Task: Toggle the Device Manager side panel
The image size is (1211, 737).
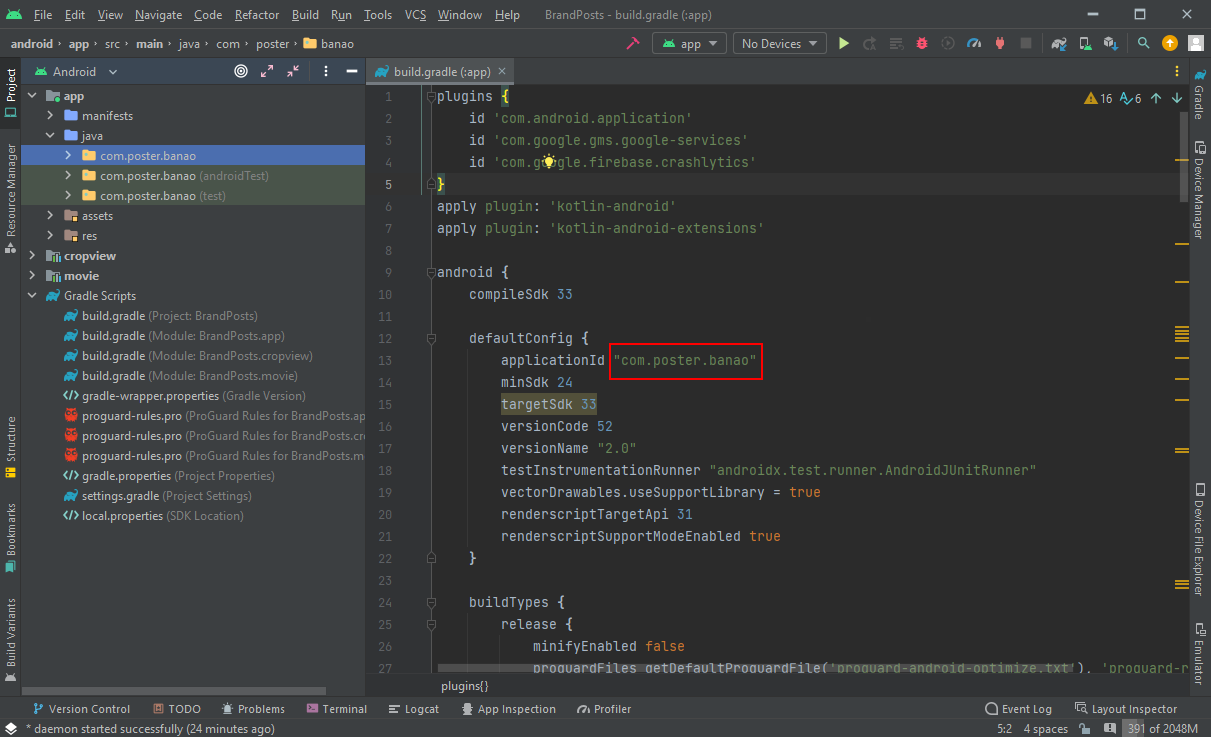Action: pos(1199,190)
